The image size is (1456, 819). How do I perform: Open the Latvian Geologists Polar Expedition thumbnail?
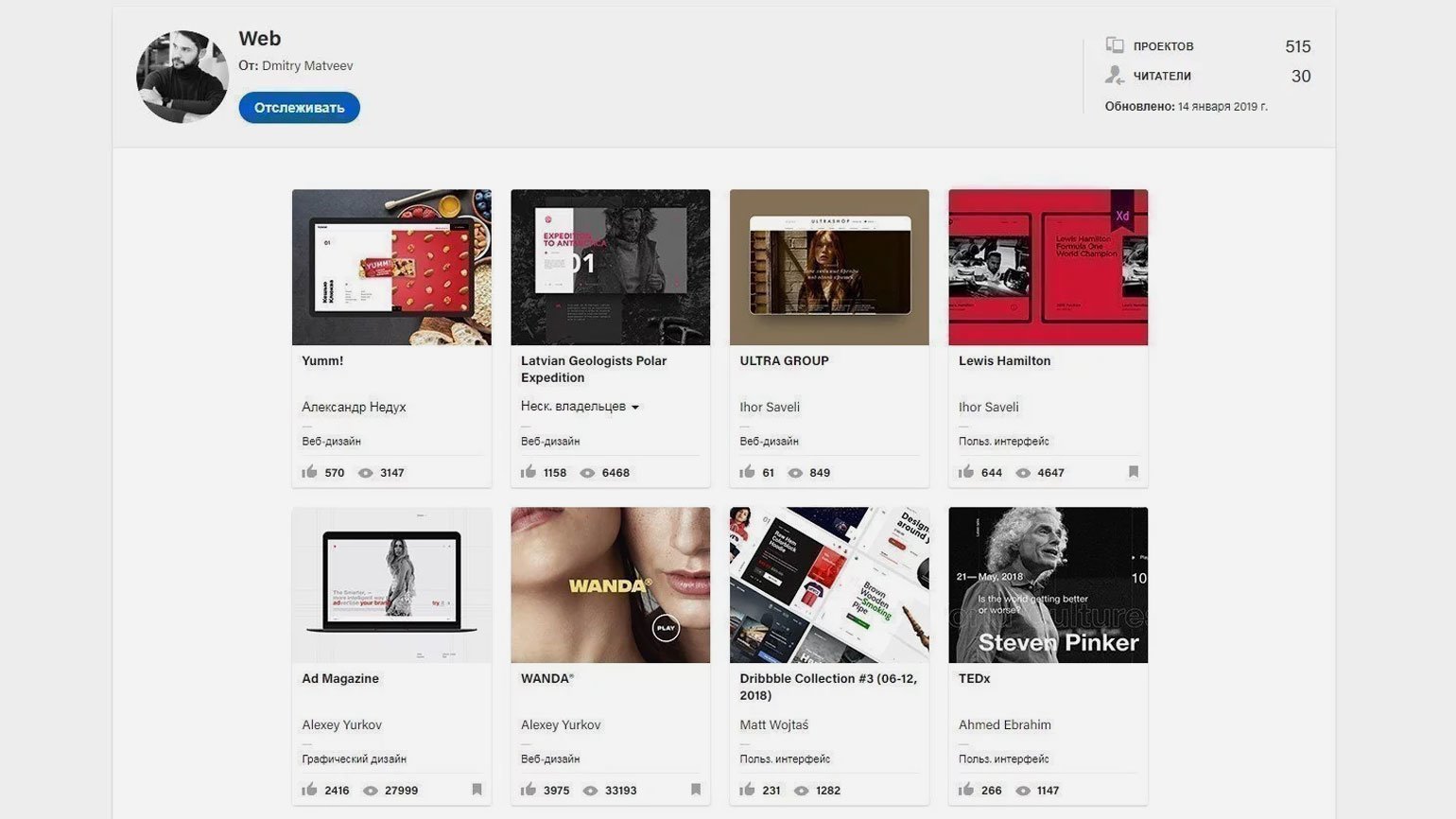point(610,267)
